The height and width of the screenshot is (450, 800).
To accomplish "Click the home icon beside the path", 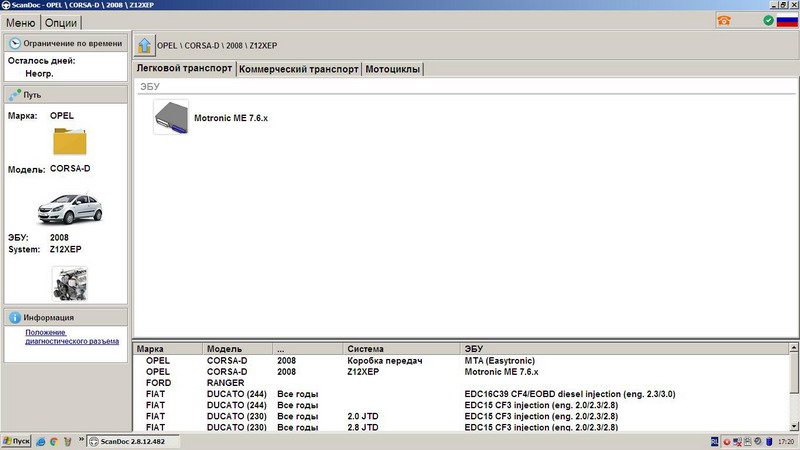I will pyautogui.click(x=144, y=45).
